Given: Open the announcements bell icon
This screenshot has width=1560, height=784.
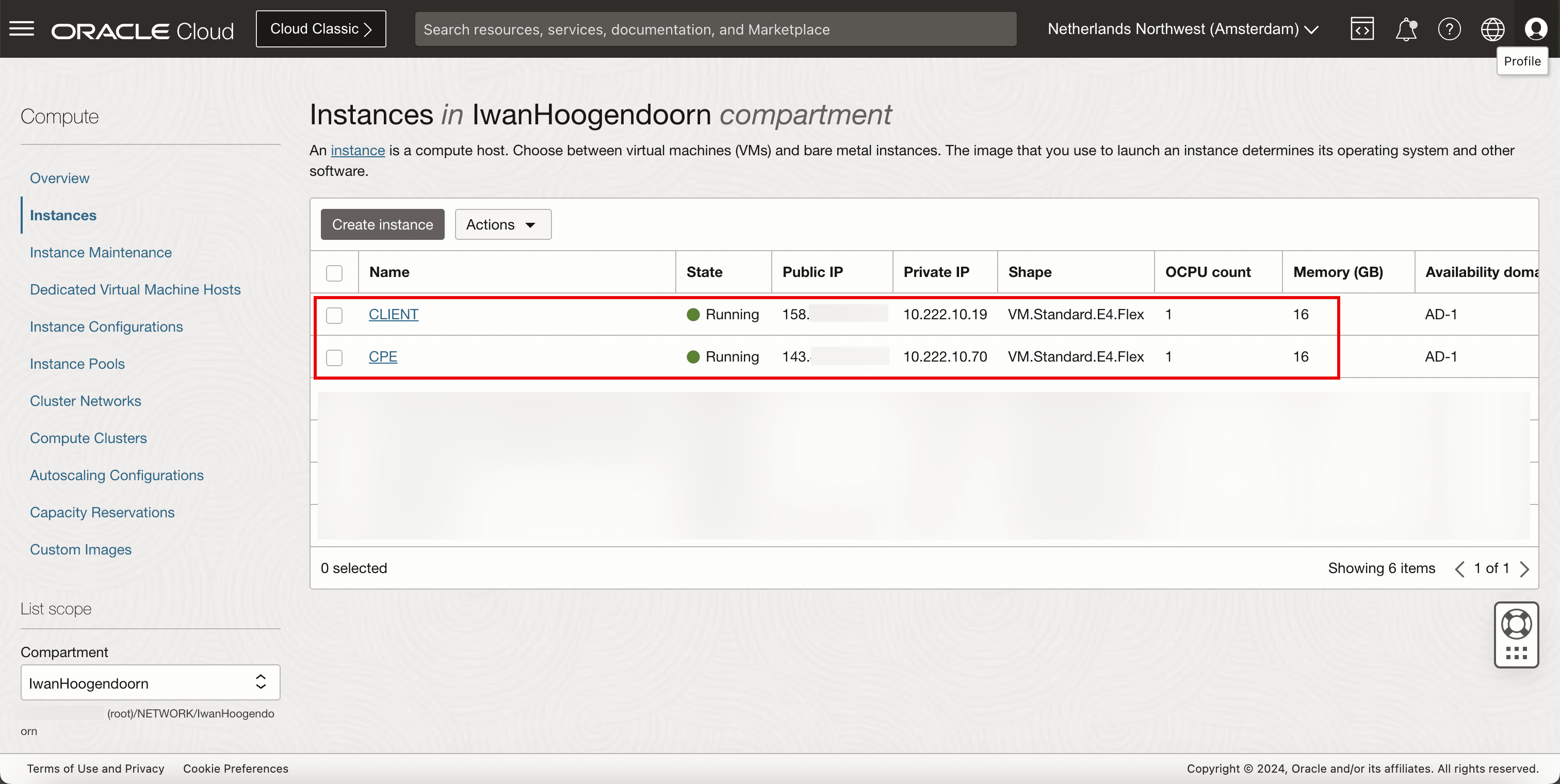Looking at the screenshot, I should pyautogui.click(x=1406, y=28).
